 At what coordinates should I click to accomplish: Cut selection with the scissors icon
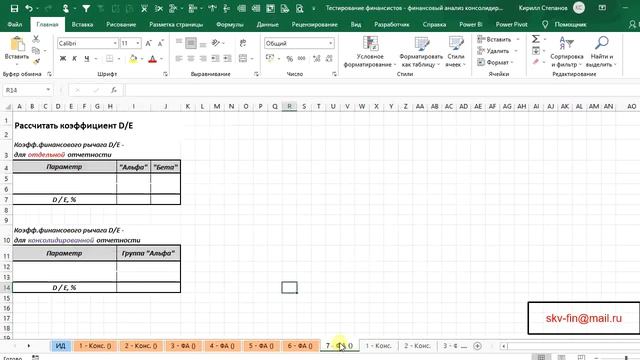pyautogui.click(x=36, y=39)
